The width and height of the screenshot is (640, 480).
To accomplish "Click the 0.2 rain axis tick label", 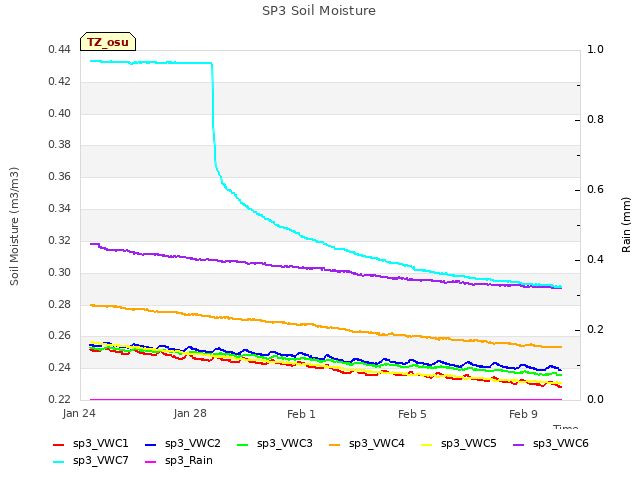I will [596, 329].
